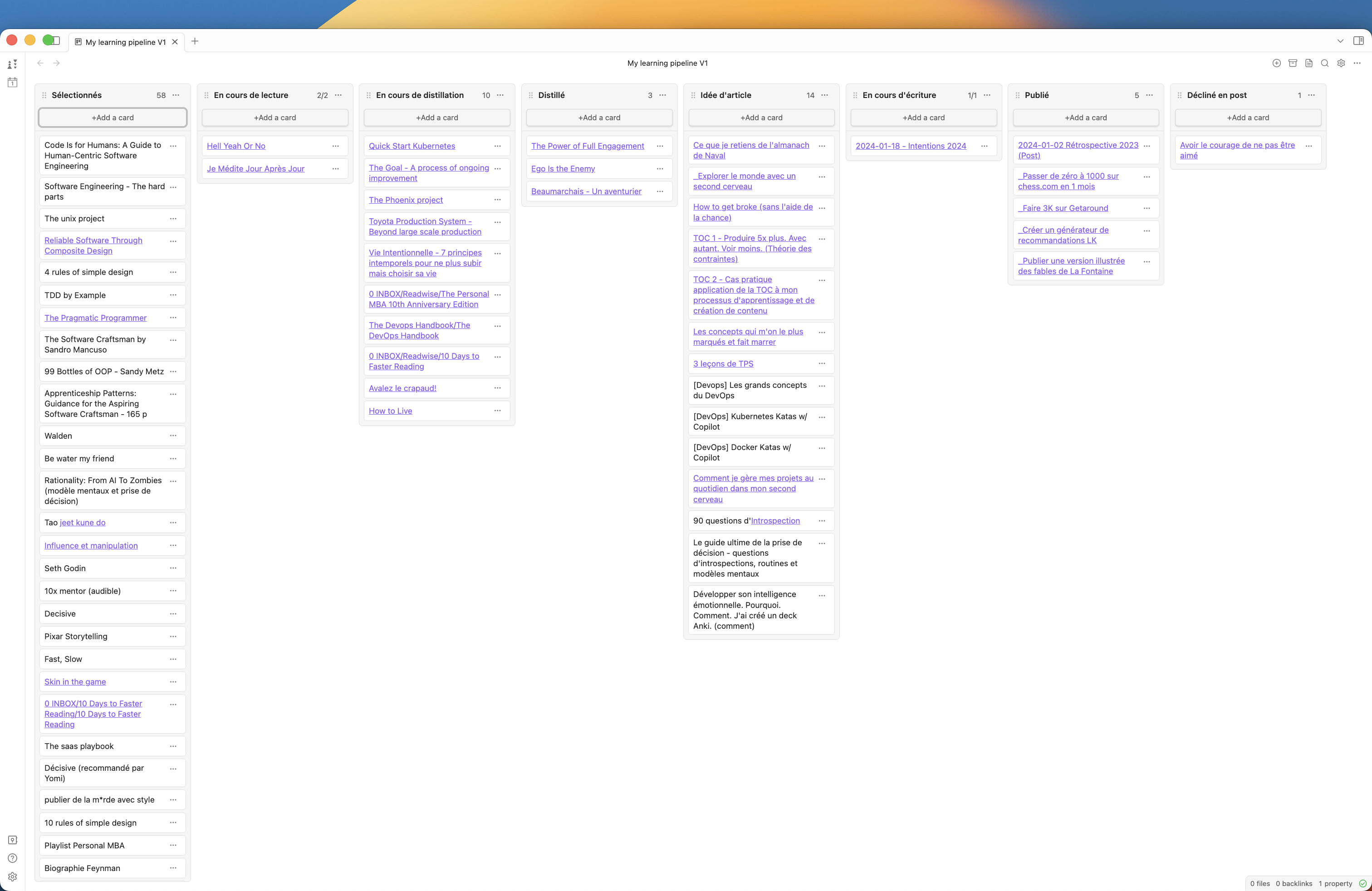Open Influence et manipulation link
Viewport: 1372px width, 891px height.
[x=91, y=545]
